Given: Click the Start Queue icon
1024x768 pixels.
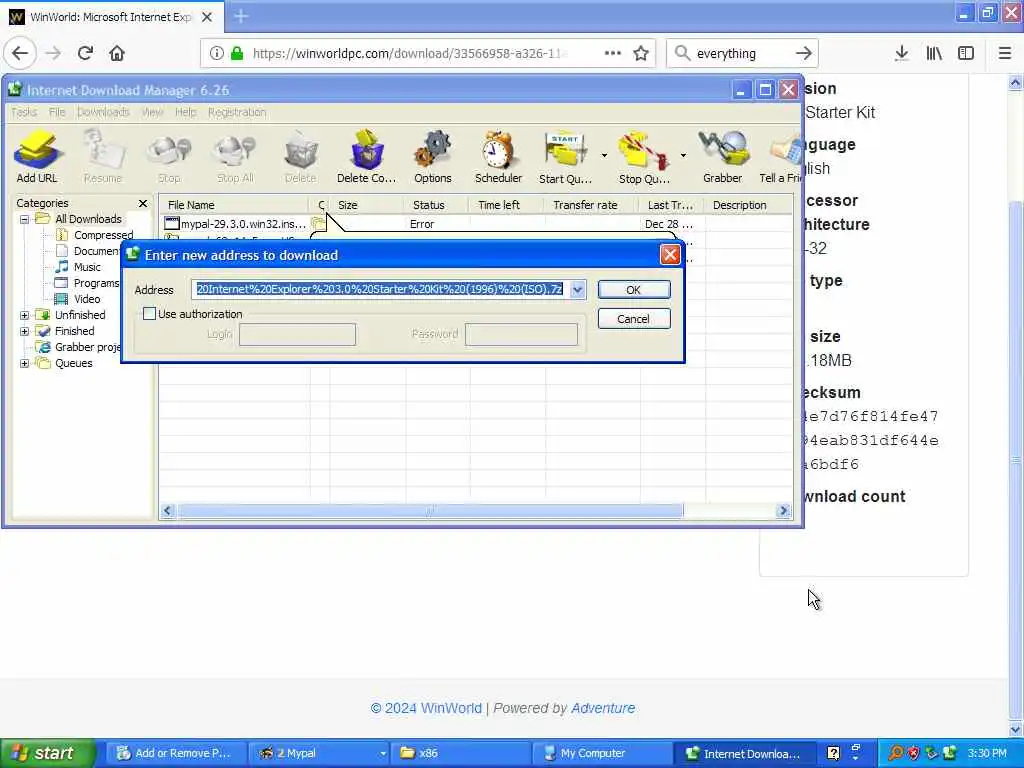Looking at the screenshot, I should tap(565, 157).
